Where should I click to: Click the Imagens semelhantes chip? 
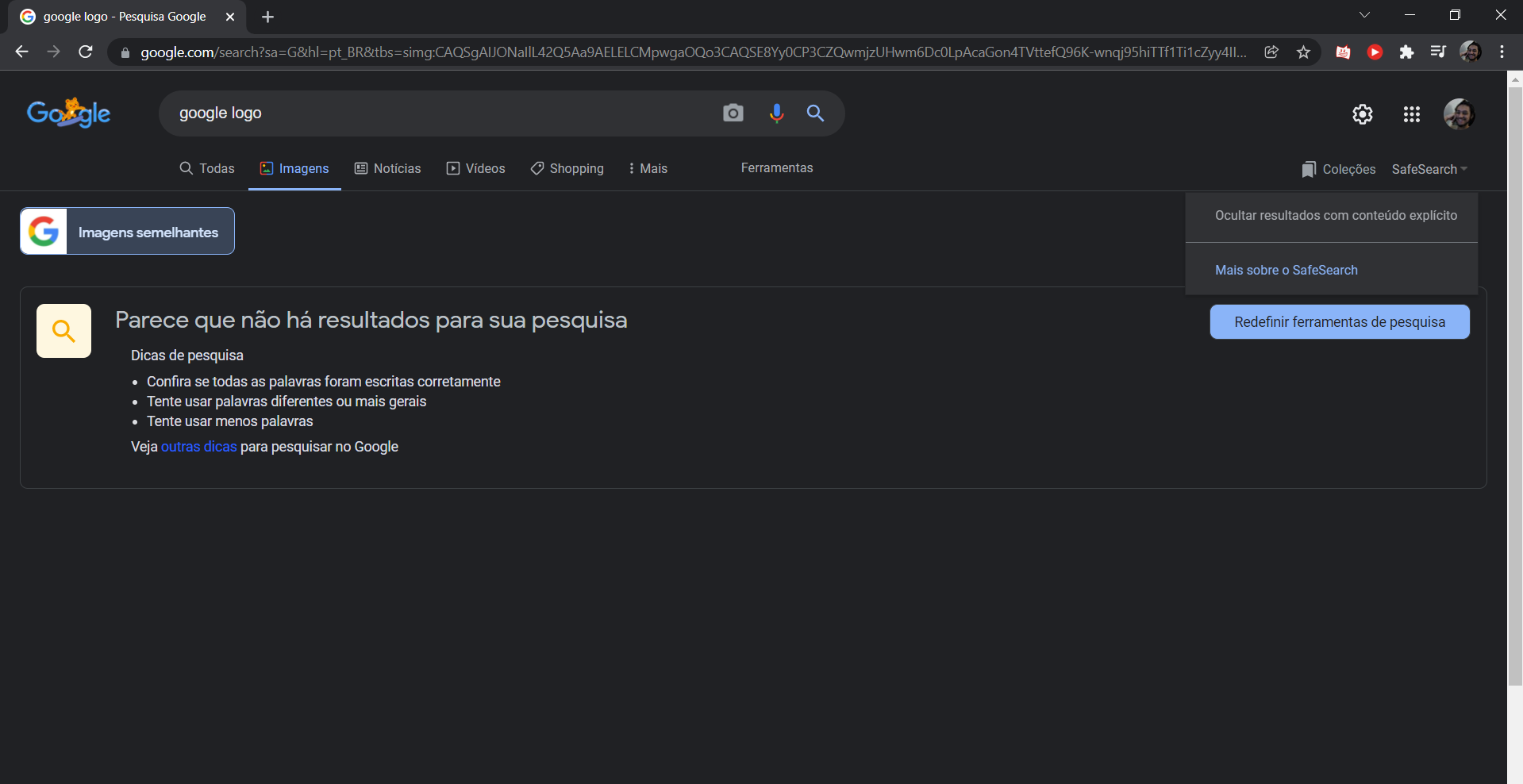[127, 231]
